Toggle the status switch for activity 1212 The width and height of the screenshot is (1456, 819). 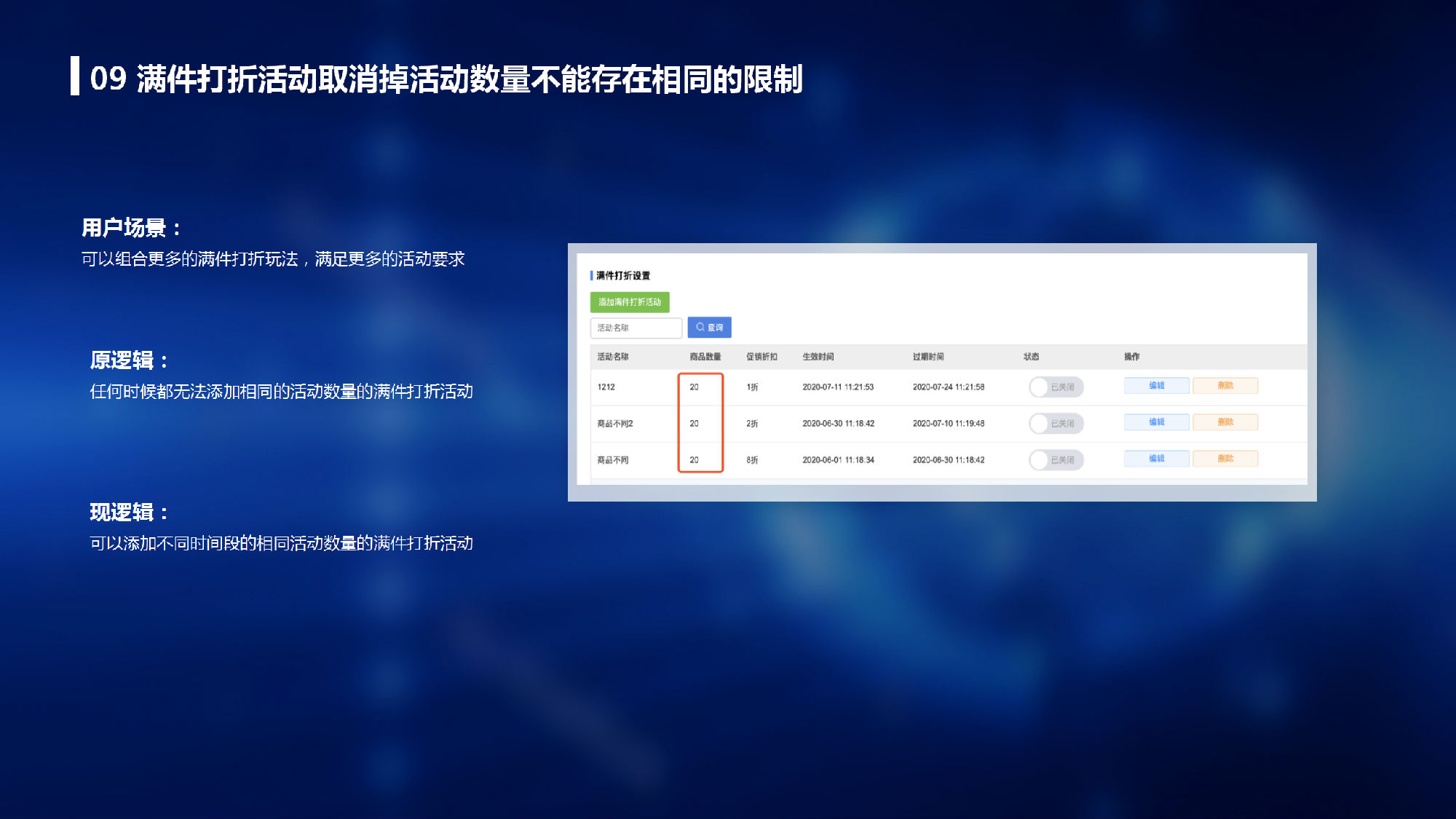click(1056, 387)
